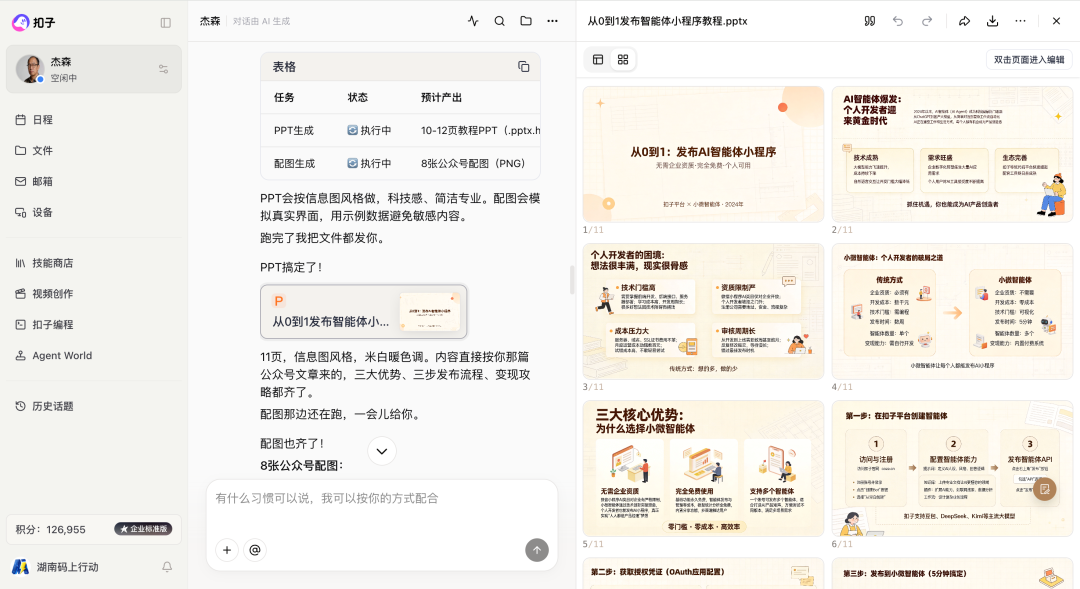Copy the 表格 using copy icon

click(523, 67)
